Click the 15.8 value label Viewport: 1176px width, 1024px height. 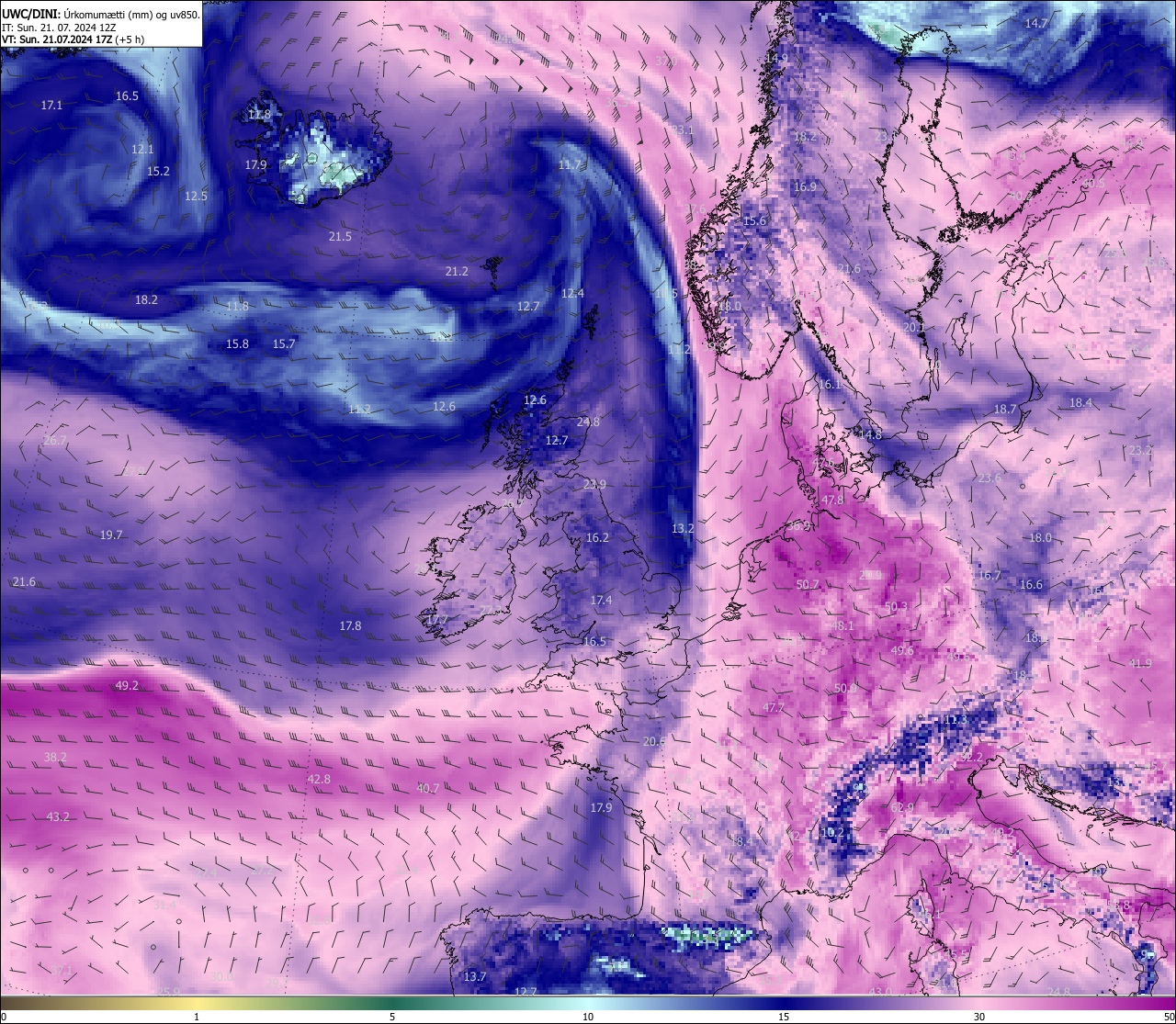pyautogui.click(x=237, y=343)
